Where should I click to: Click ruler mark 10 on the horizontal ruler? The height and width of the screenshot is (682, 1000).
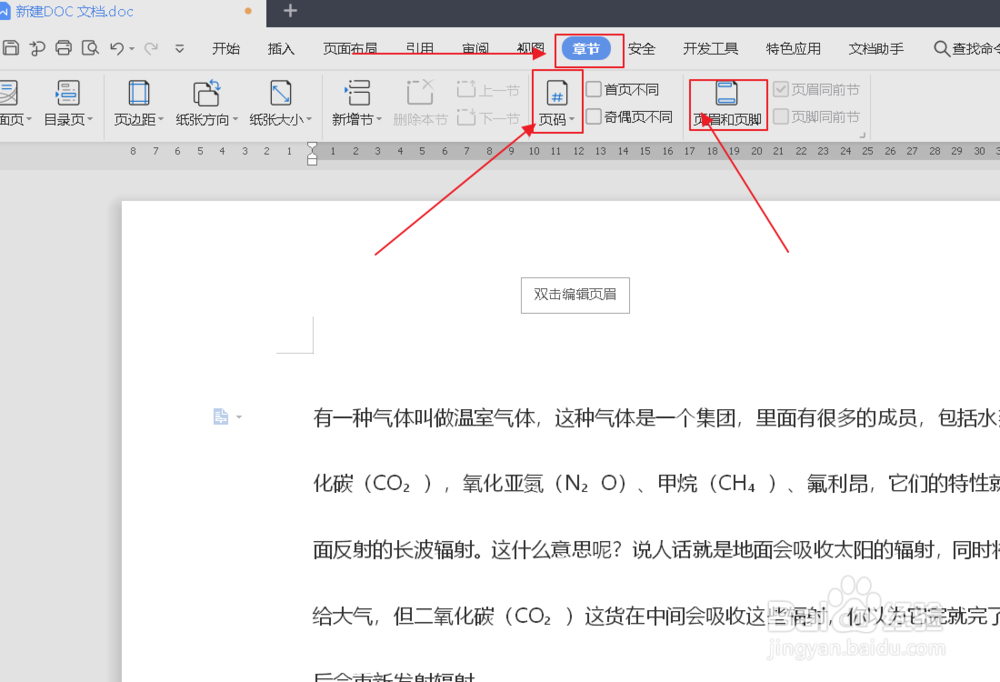[x=534, y=151]
